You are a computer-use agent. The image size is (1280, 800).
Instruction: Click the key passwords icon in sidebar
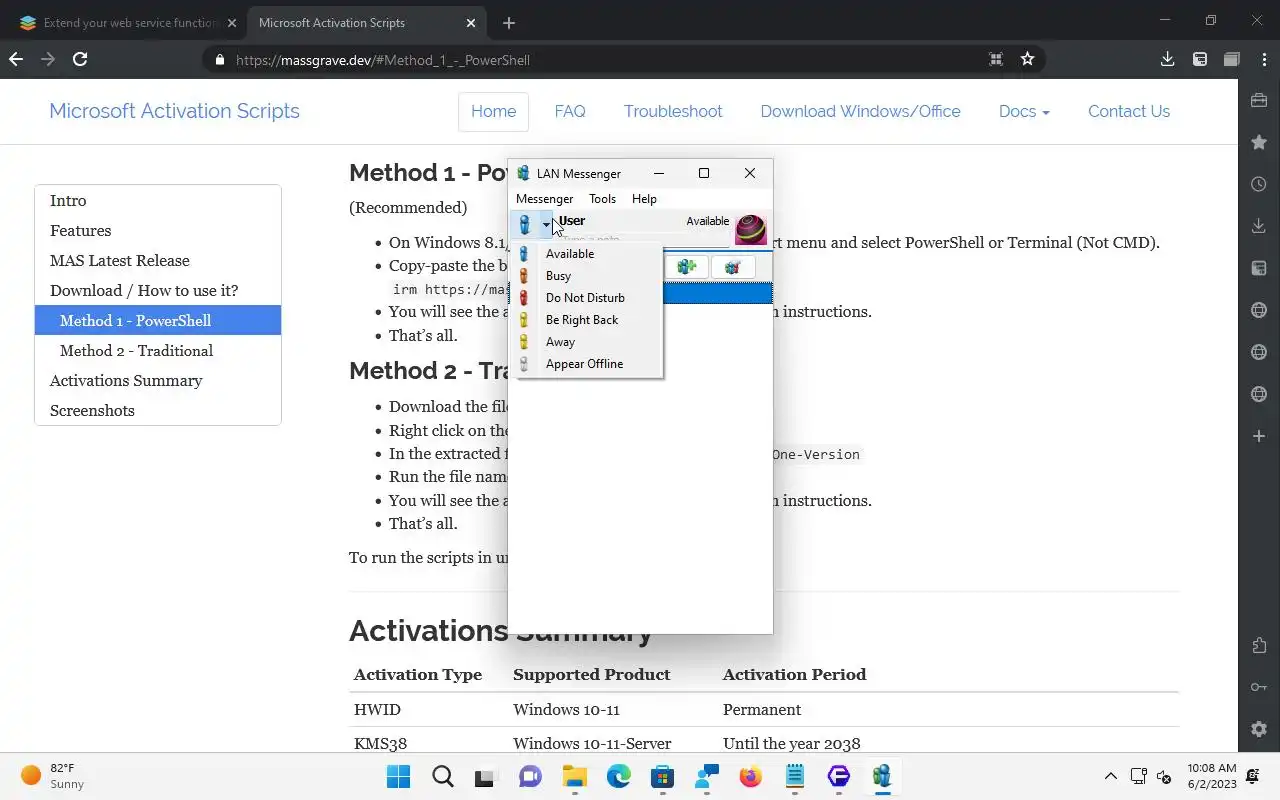pyautogui.click(x=1259, y=687)
